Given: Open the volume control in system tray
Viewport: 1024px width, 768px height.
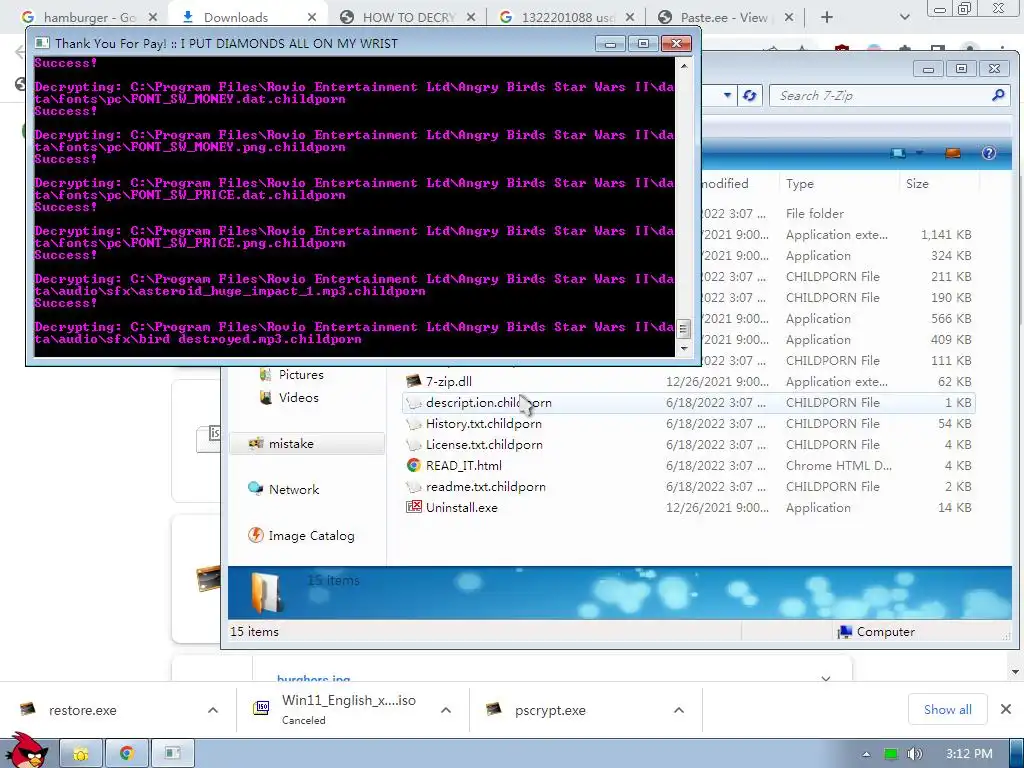Looking at the screenshot, I should coord(914,754).
